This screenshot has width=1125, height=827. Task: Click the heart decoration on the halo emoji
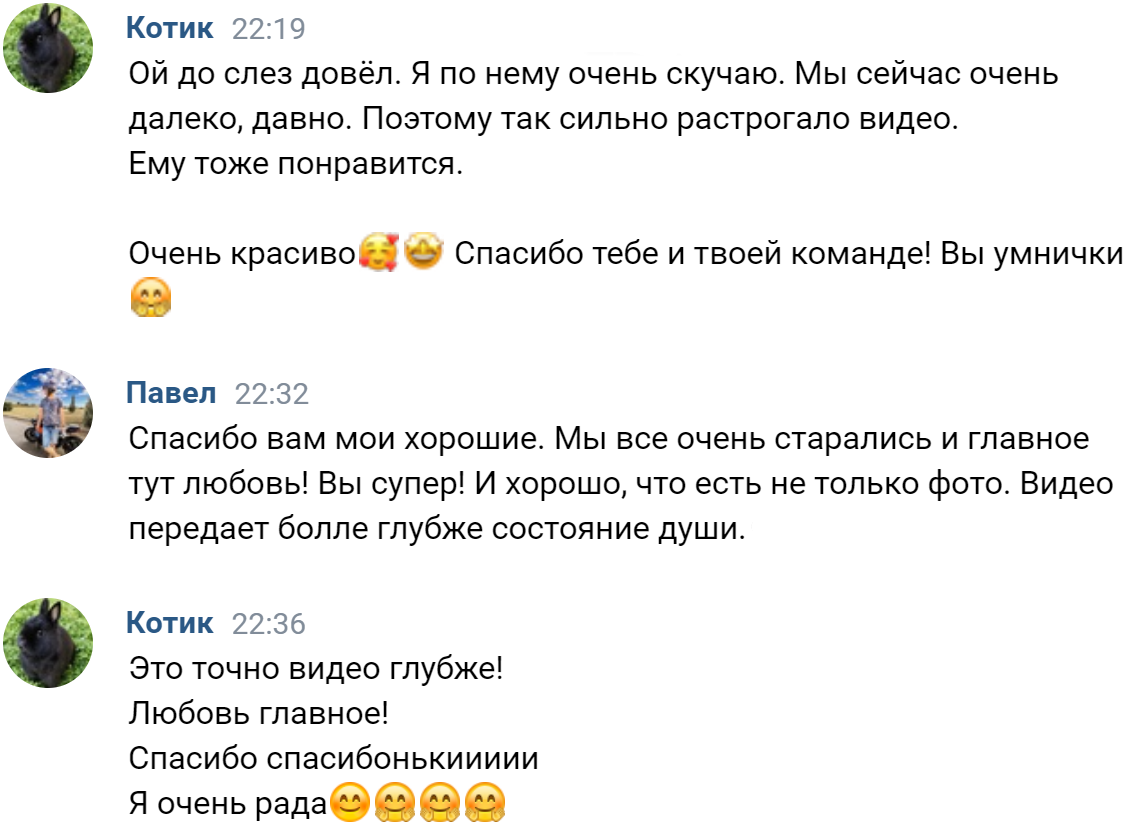pyautogui.click(x=392, y=241)
